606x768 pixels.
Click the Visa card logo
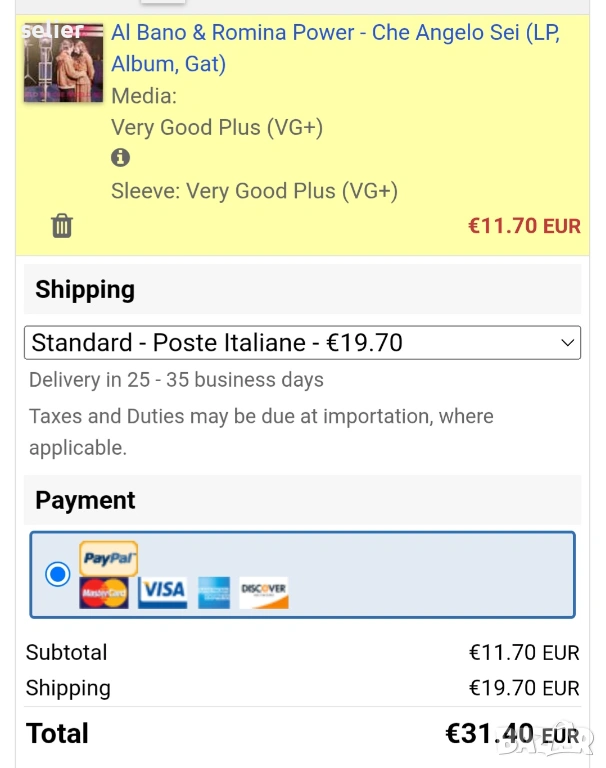click(x=162, y=592)
